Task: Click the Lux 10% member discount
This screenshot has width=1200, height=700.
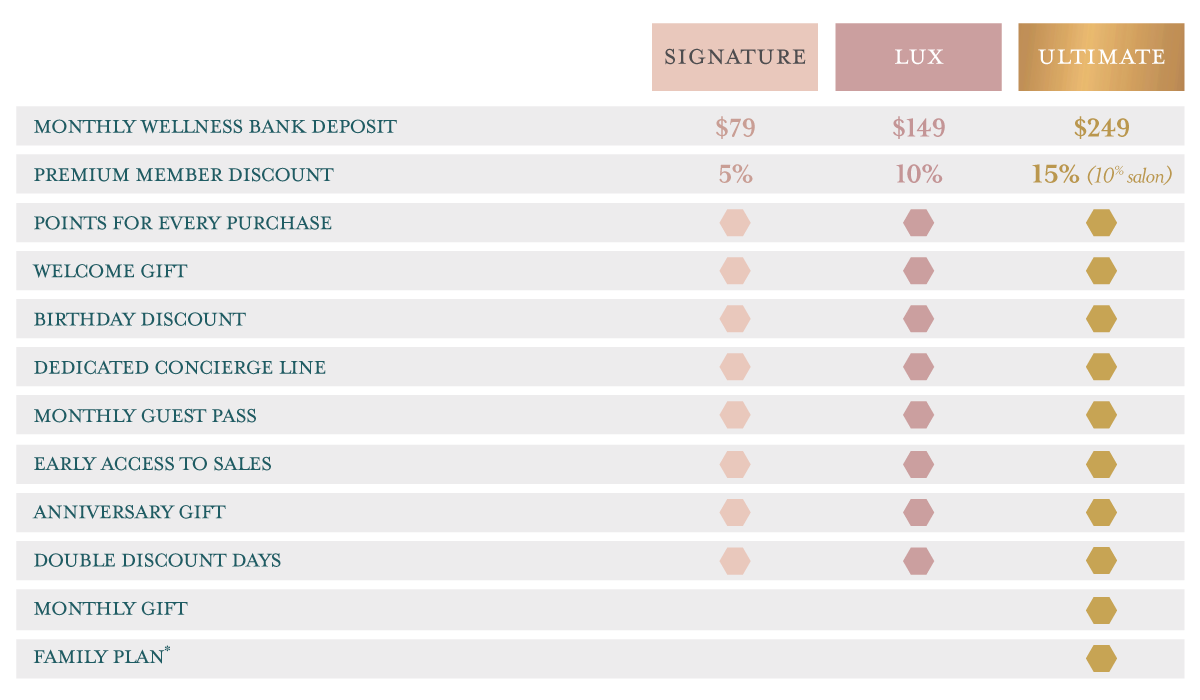Action: pyautogui.click(x=918, y=175)
